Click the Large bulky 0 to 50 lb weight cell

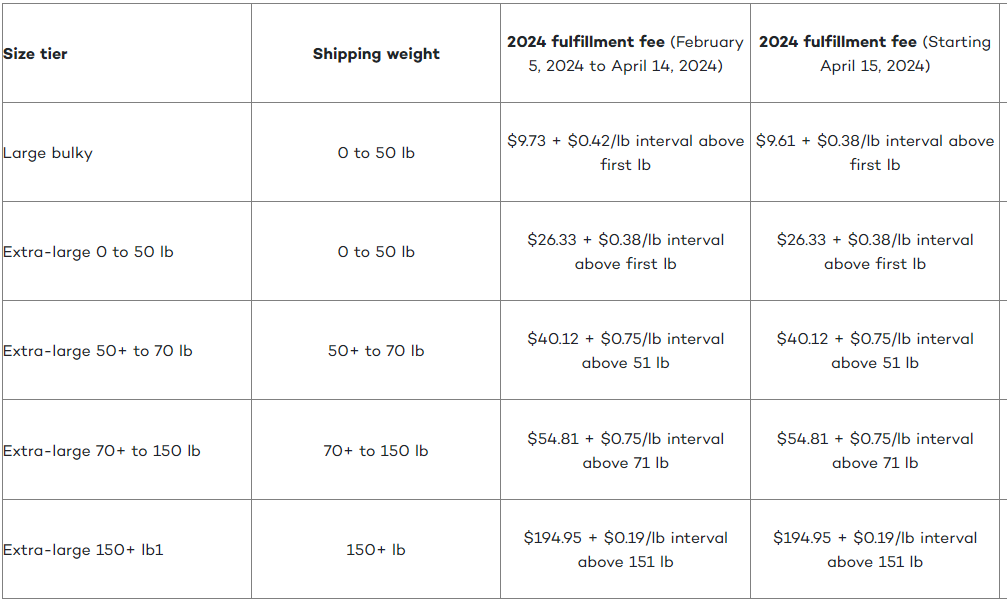pos(376,152)
